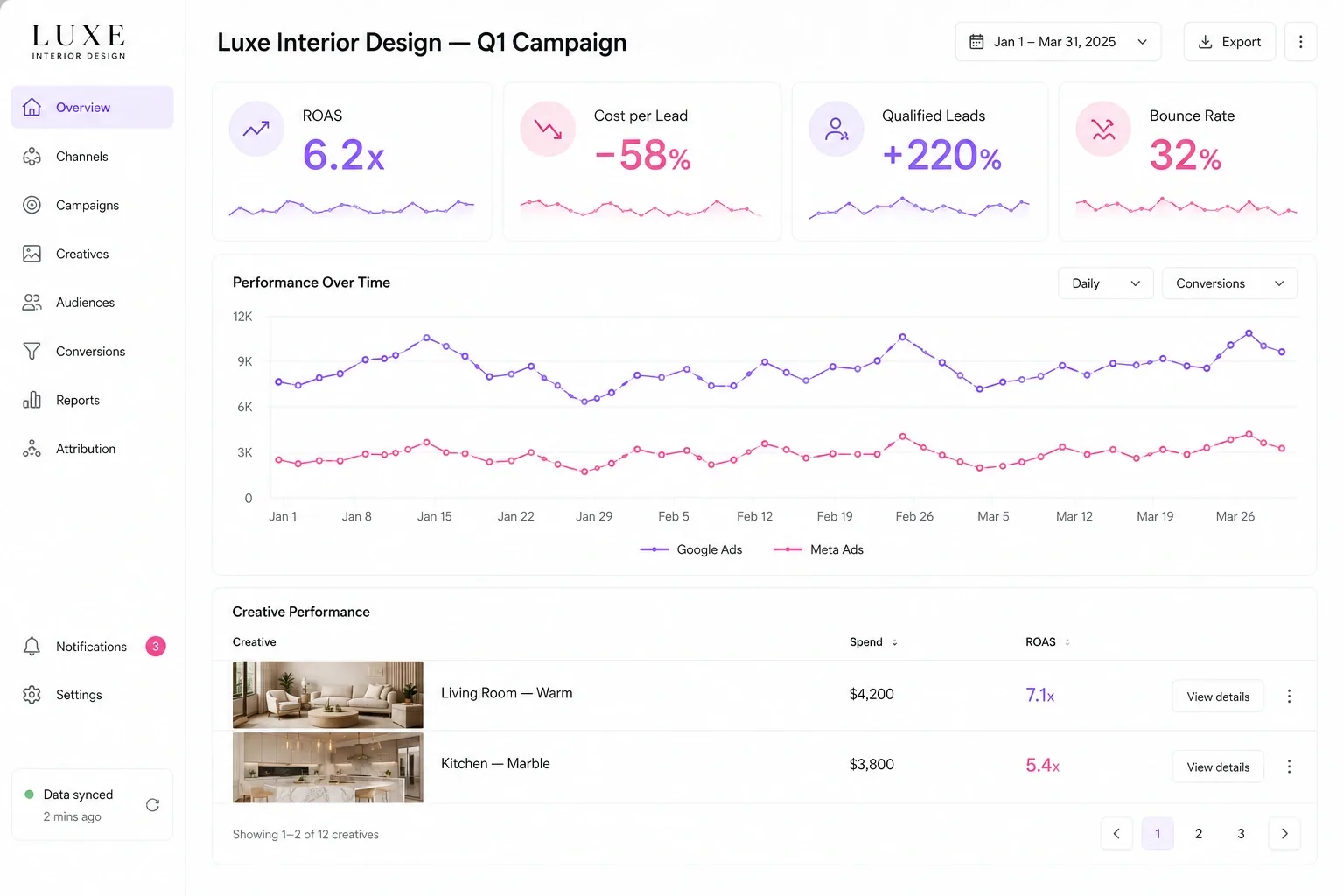Click the Conversions funnel icon
This screenshot has height=896, width=1344.
point(32,351)
